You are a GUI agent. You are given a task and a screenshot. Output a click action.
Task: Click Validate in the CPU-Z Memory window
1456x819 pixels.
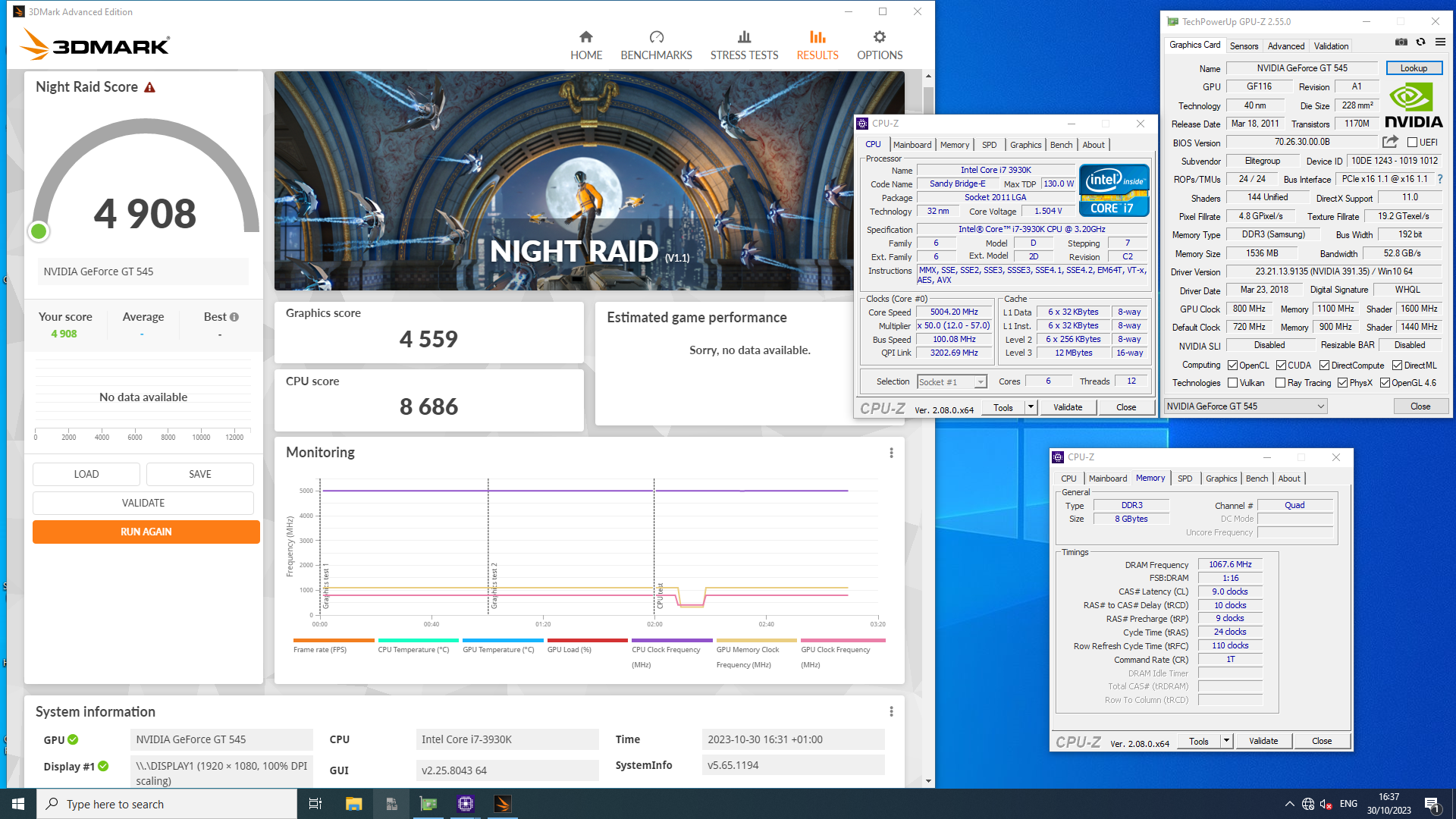1263,741
